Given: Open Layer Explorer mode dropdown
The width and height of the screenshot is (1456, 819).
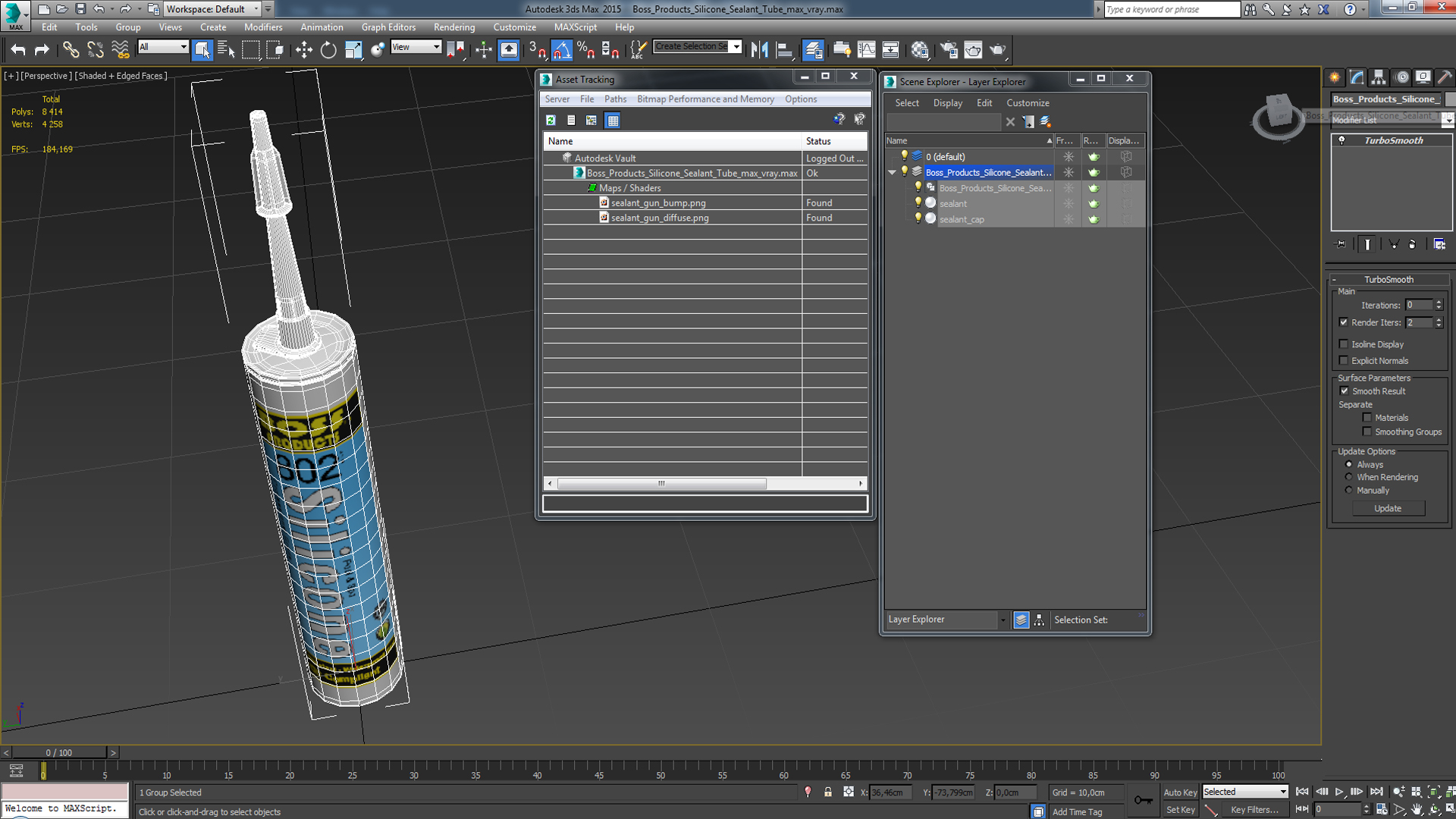Looking at the screenshot, I should point(1003,620).
